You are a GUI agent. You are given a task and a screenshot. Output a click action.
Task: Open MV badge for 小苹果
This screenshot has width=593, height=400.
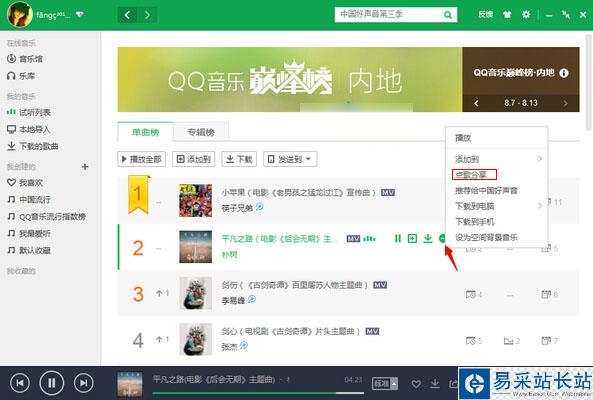(x=388, y=193)
